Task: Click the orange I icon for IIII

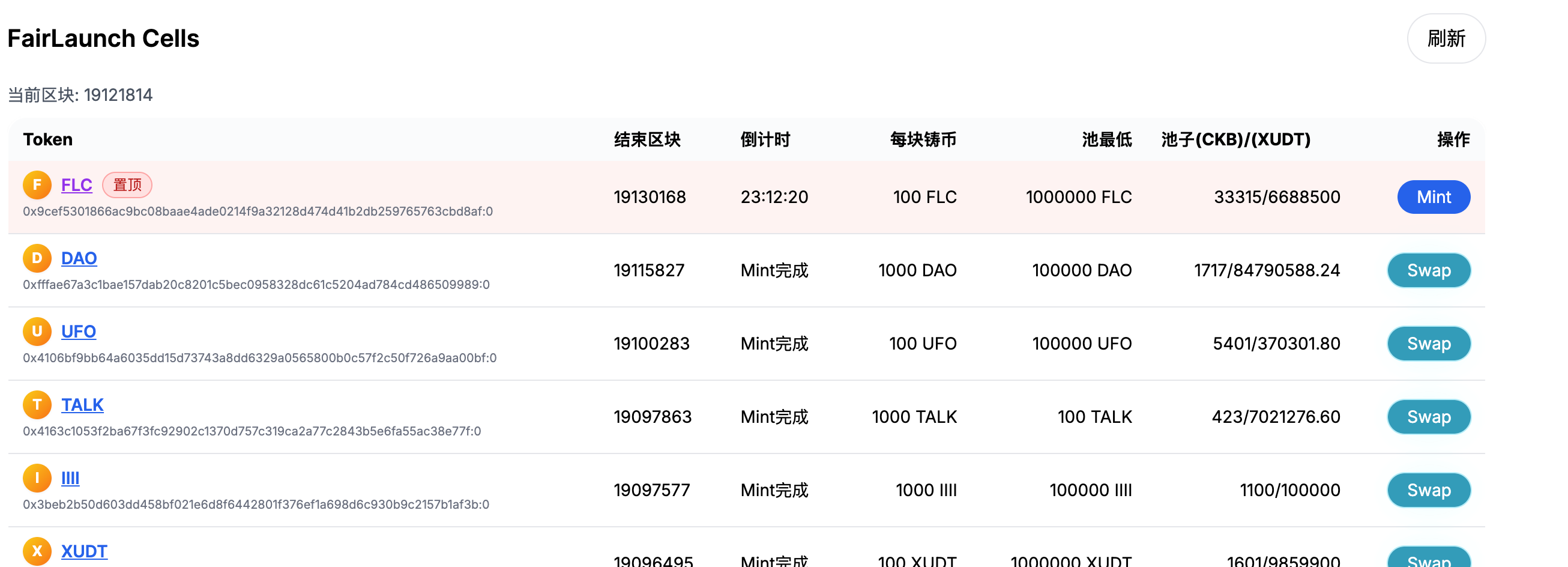Action: [37, 478]
